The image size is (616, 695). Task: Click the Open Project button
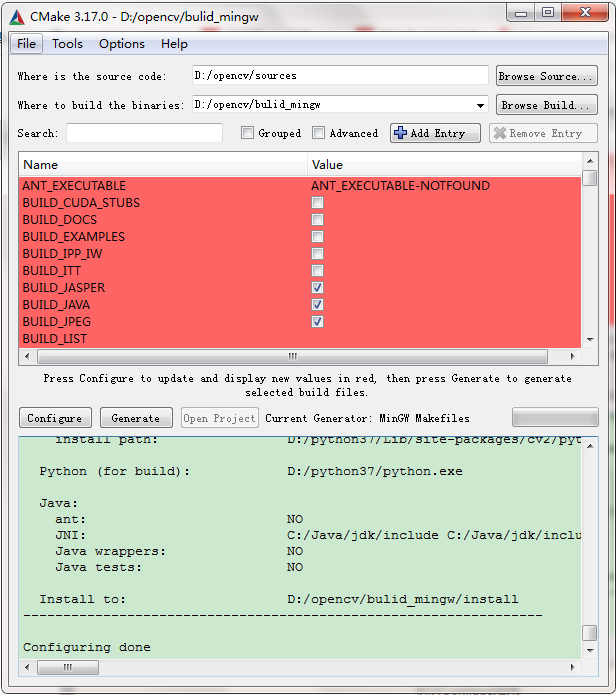pos(219,418)
